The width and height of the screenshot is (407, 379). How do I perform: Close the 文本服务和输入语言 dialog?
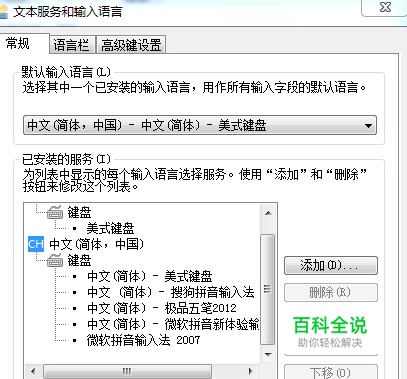(x=386, y=7)
